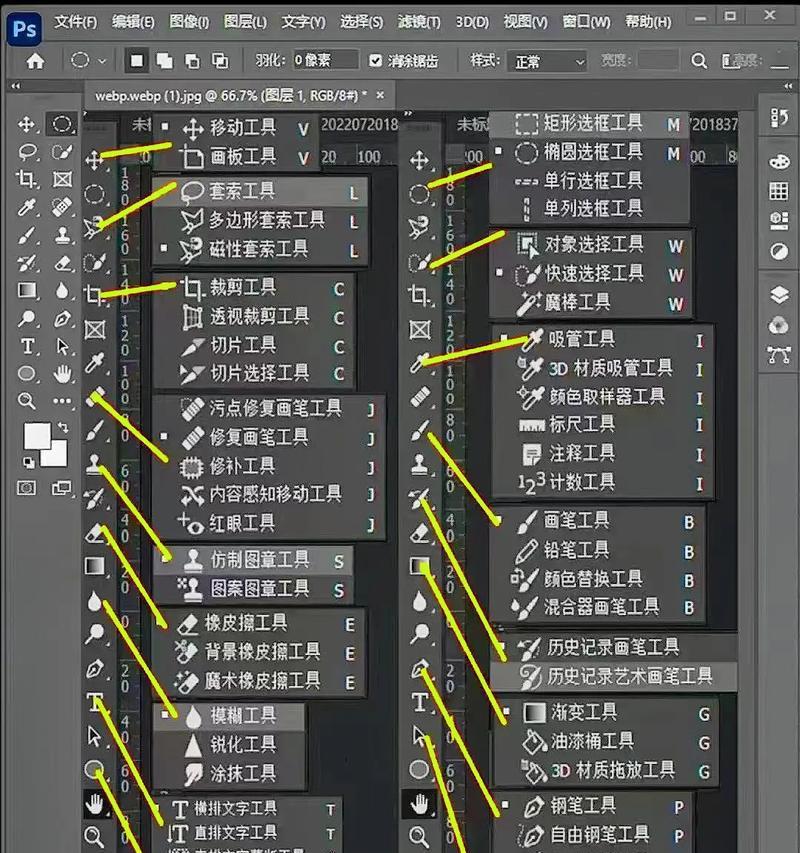
Task: Select the Healing Brush tool in the main toolbar
Action: tap(62, 207)
